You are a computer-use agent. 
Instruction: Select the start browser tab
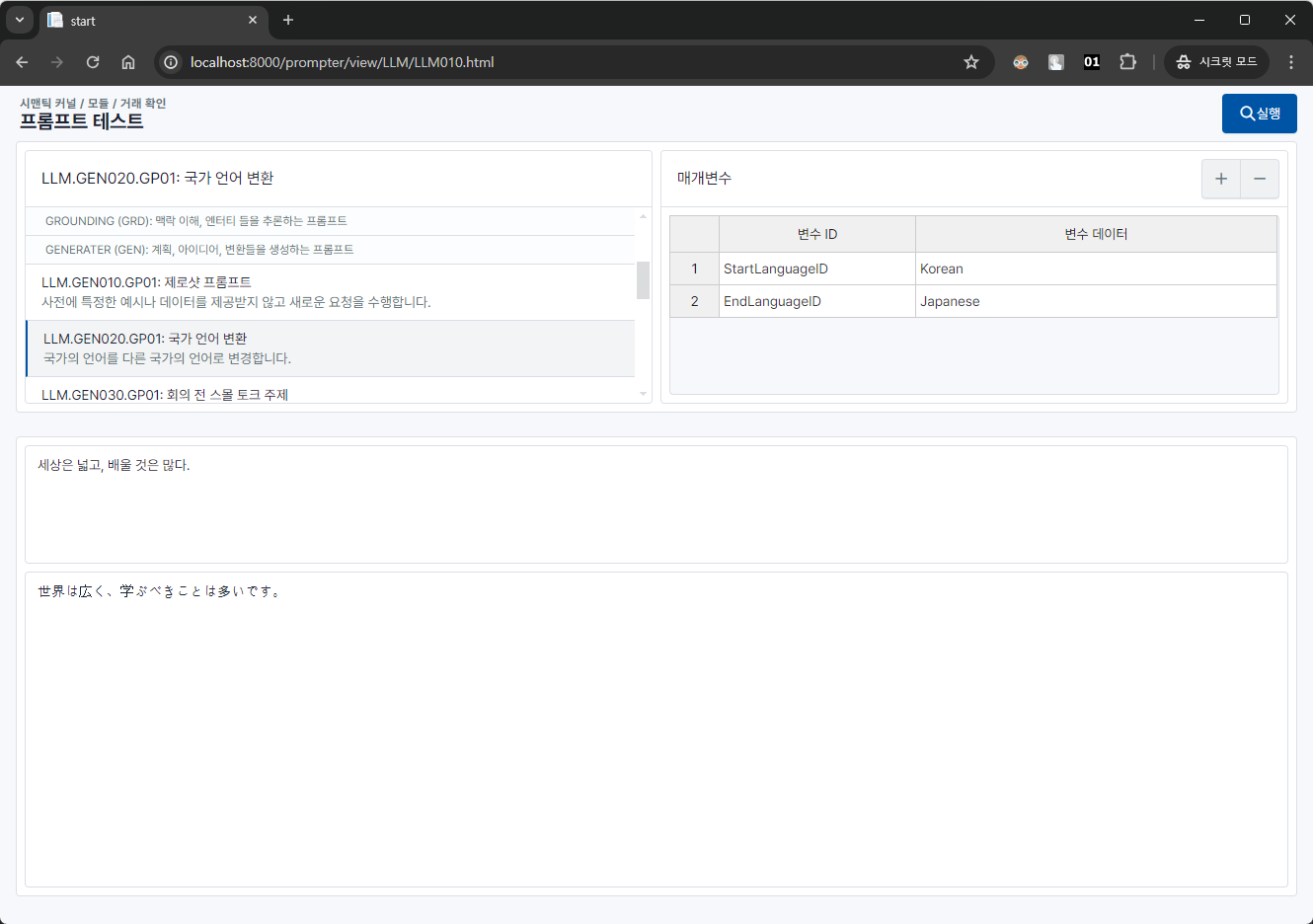click(153, 21)
